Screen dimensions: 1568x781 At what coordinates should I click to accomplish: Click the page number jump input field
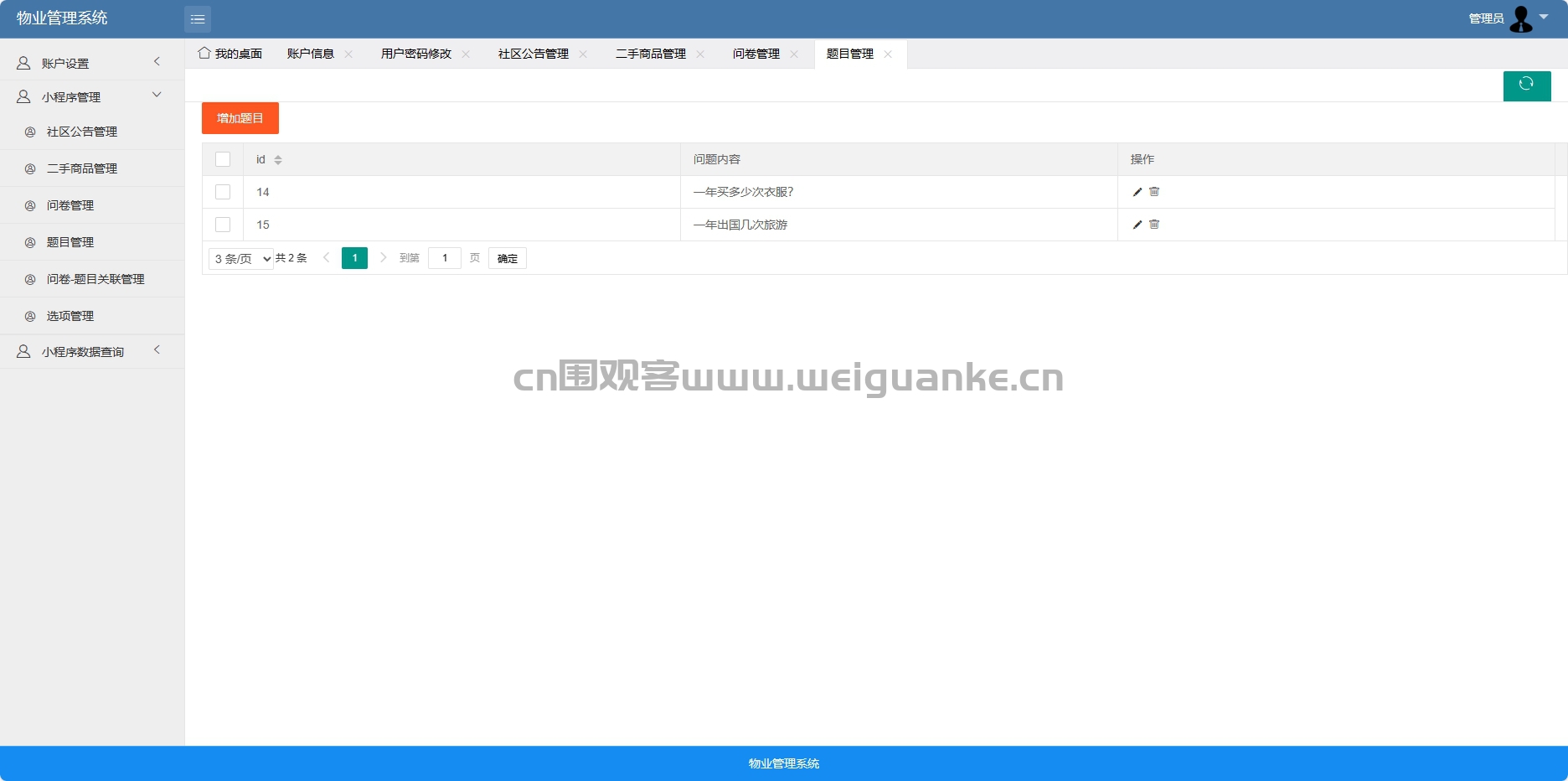click(x=445, y=258)
